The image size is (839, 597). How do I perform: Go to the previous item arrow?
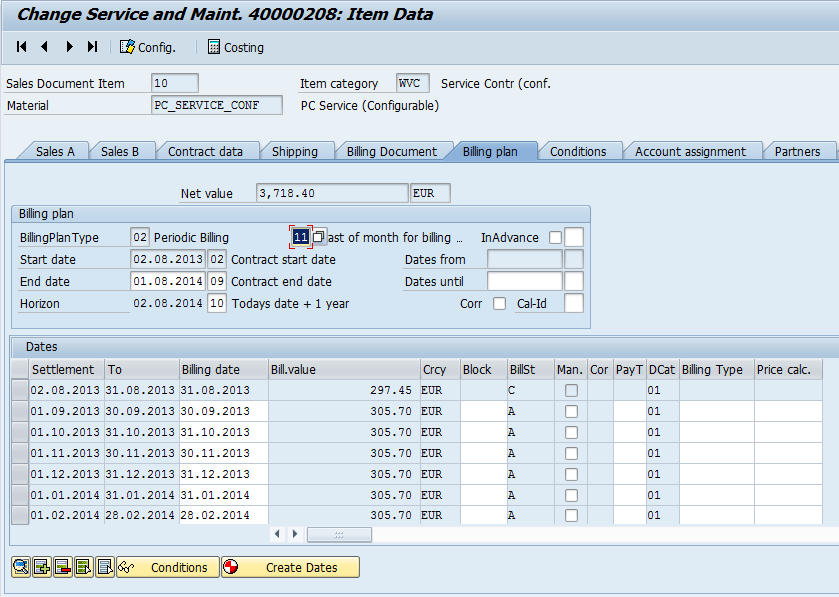(45, 47)
